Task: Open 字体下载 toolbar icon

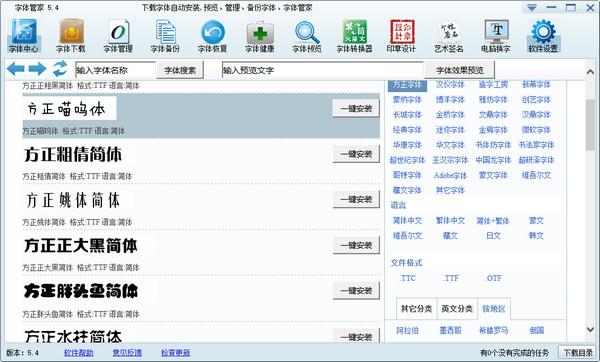Action: [x=71, y=36]
